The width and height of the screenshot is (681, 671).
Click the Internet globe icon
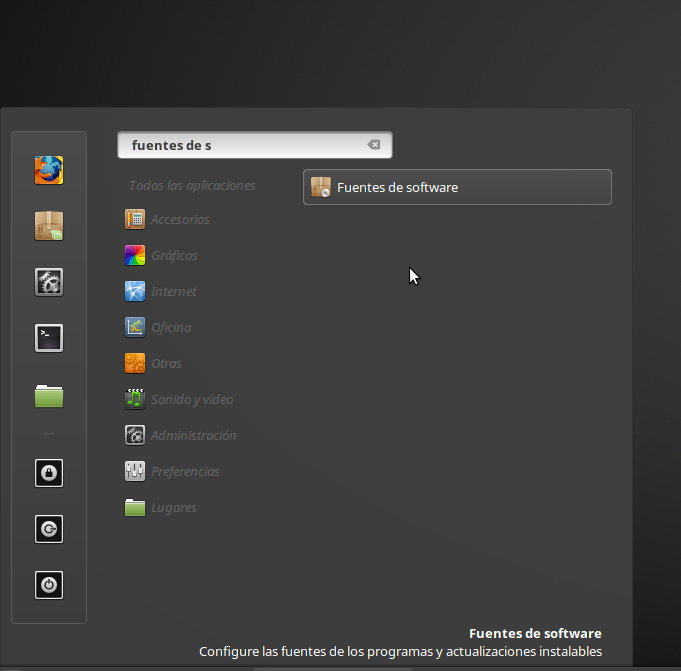[135, 291]
